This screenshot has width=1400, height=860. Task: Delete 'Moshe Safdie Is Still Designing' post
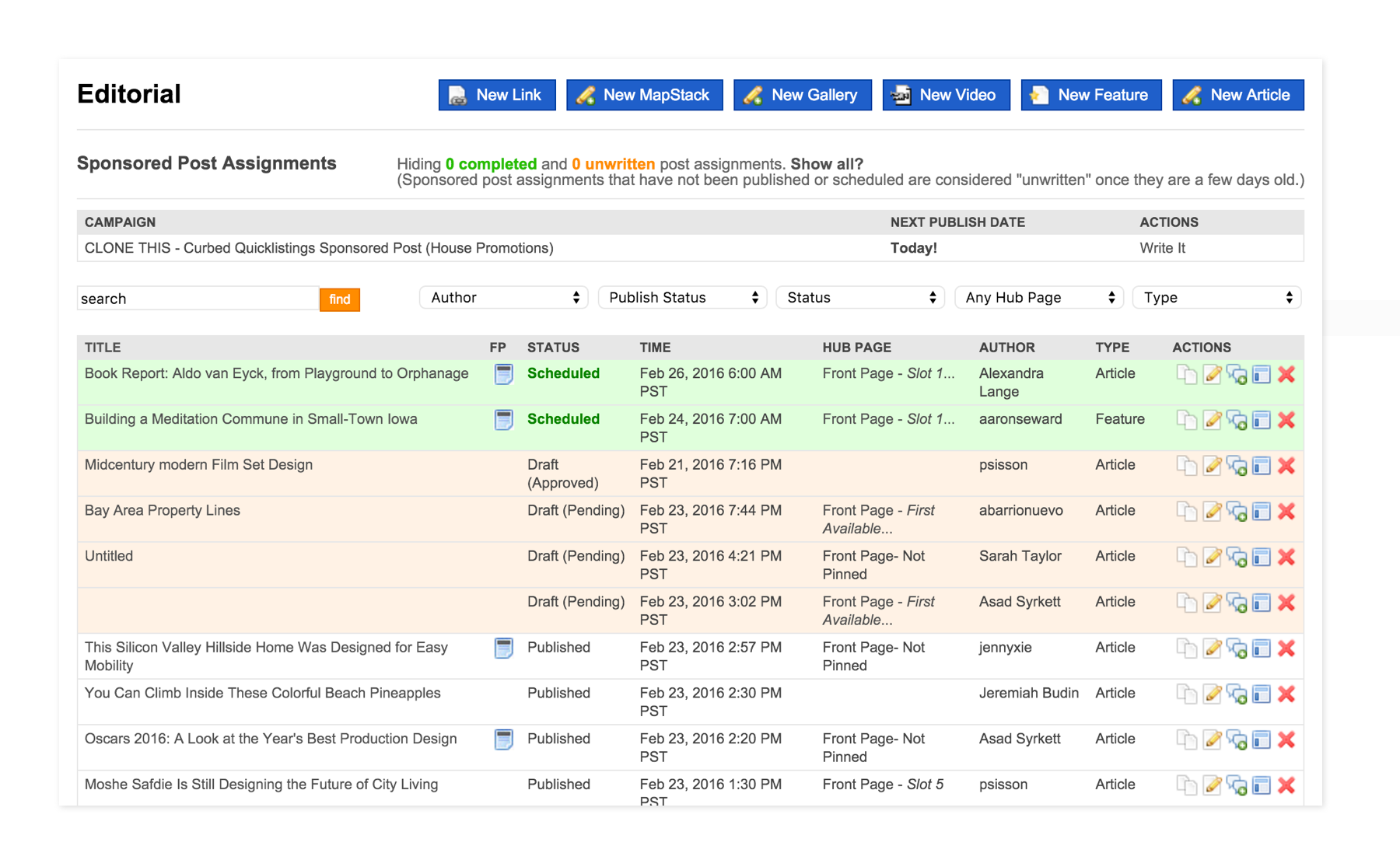pos(1286,785)
